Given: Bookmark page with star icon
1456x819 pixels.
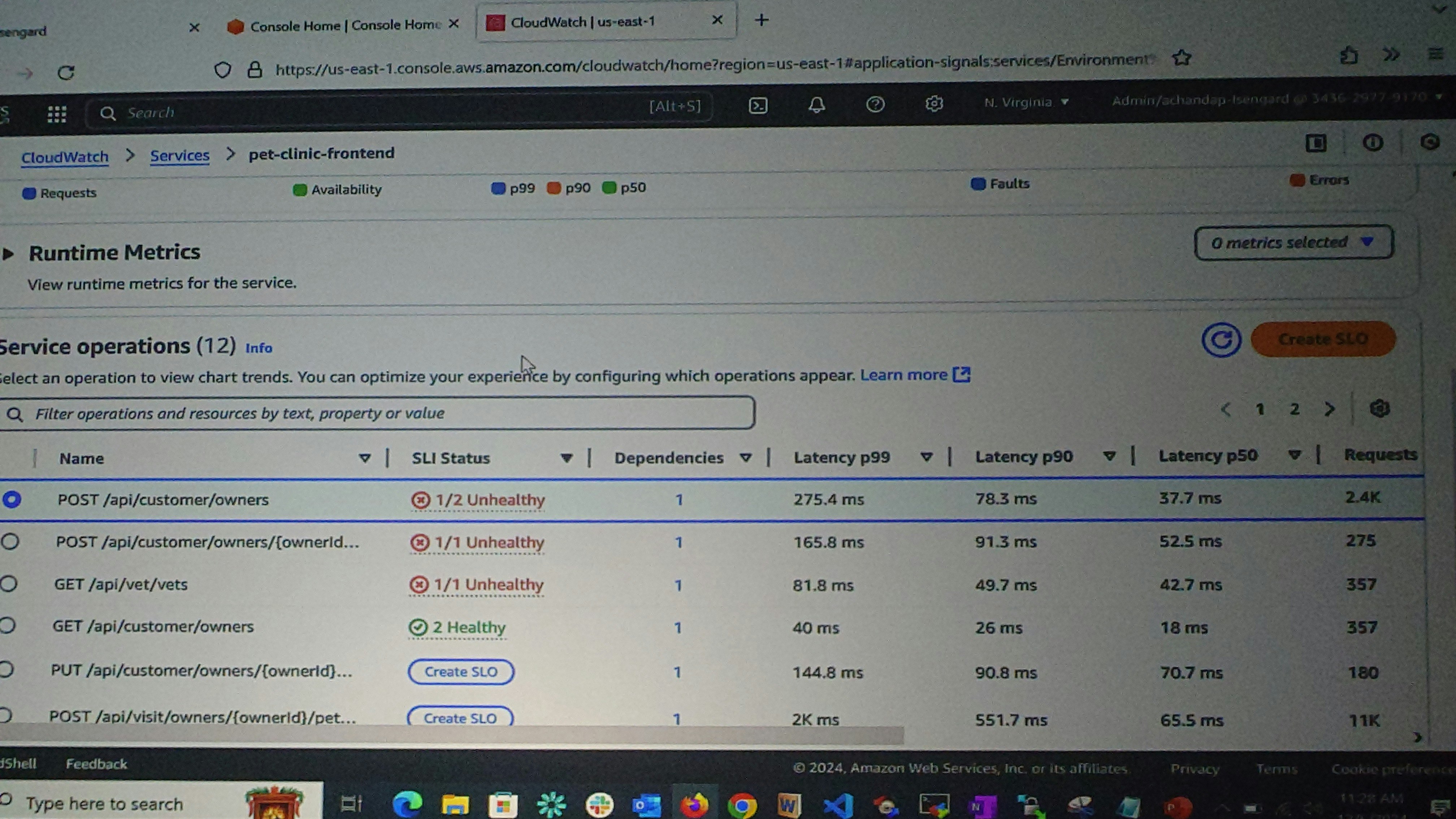Looking at the screenshot, I should (x=1181, y=58).
